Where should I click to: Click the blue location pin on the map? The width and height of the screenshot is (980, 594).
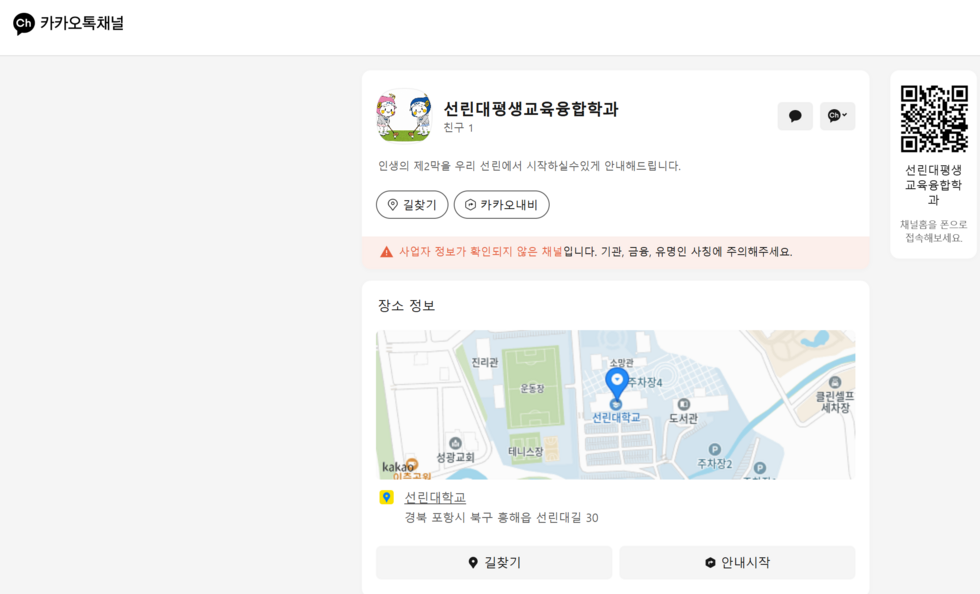point(617,383)
